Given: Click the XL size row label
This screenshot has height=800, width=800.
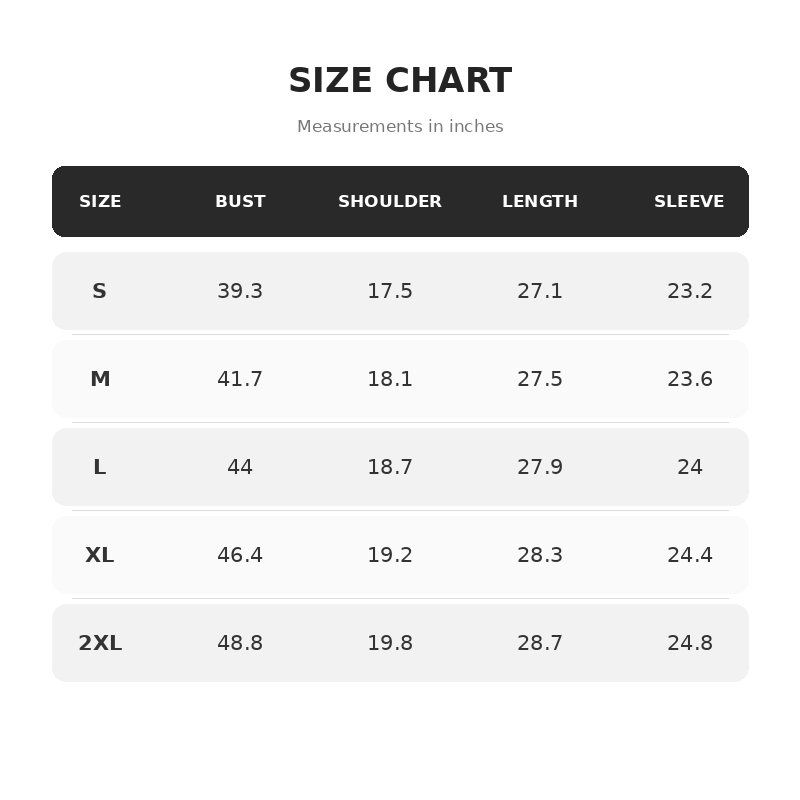Looking at the screenshot, I should pyautogui.click(x=99, y=555).
